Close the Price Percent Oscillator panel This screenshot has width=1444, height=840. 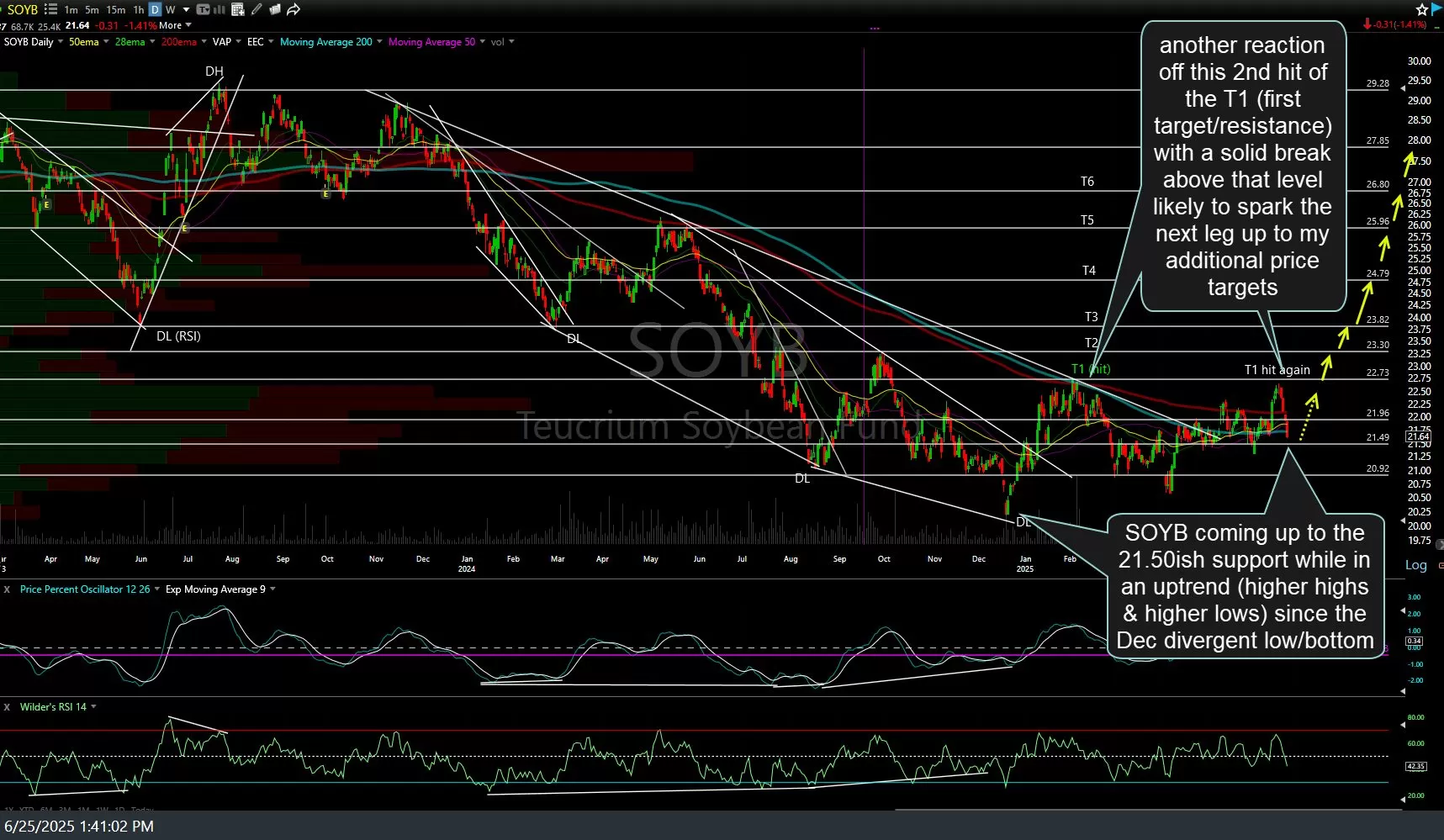(x=7, y=589)
